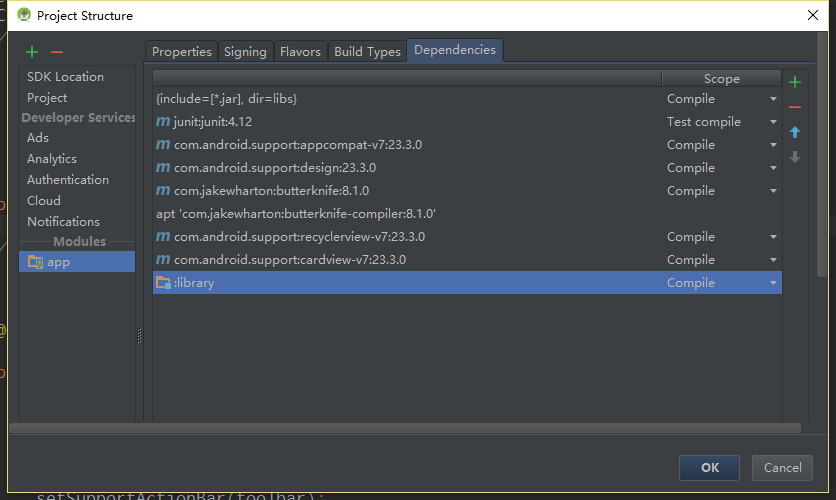This screenshot has width=836, height=500.
Task: Select the apt butterknife-compiler:8.1.0 row
Action: point(467,213)
